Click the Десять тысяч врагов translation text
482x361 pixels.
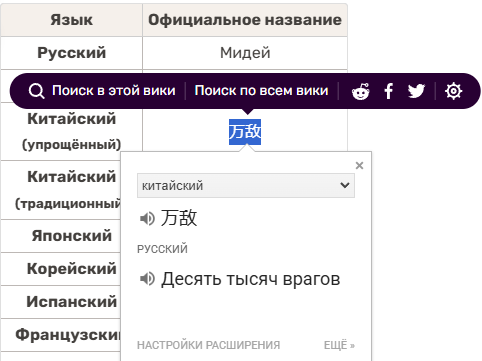(251, 279)
